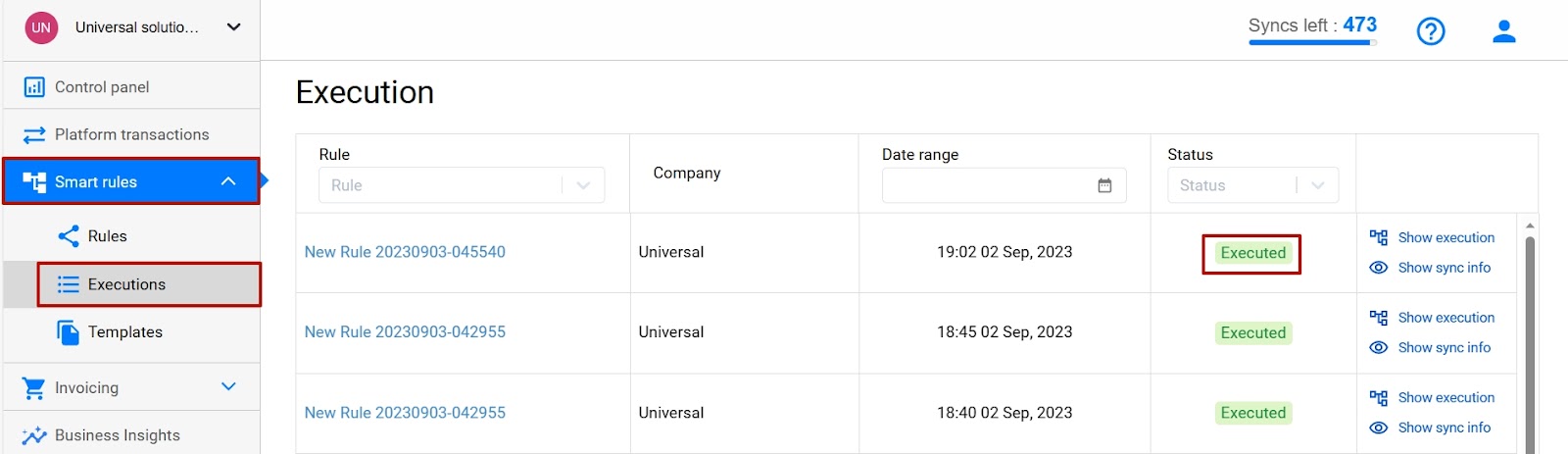Click the Control panel chart icon

click(x=34, y=87)
